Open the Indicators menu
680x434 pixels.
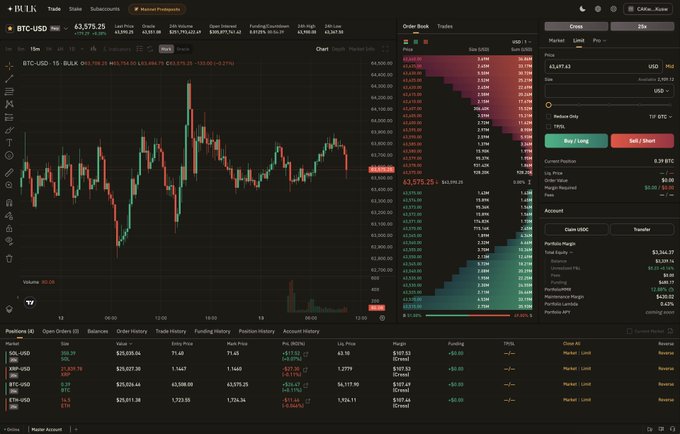[x=117, y=49]
